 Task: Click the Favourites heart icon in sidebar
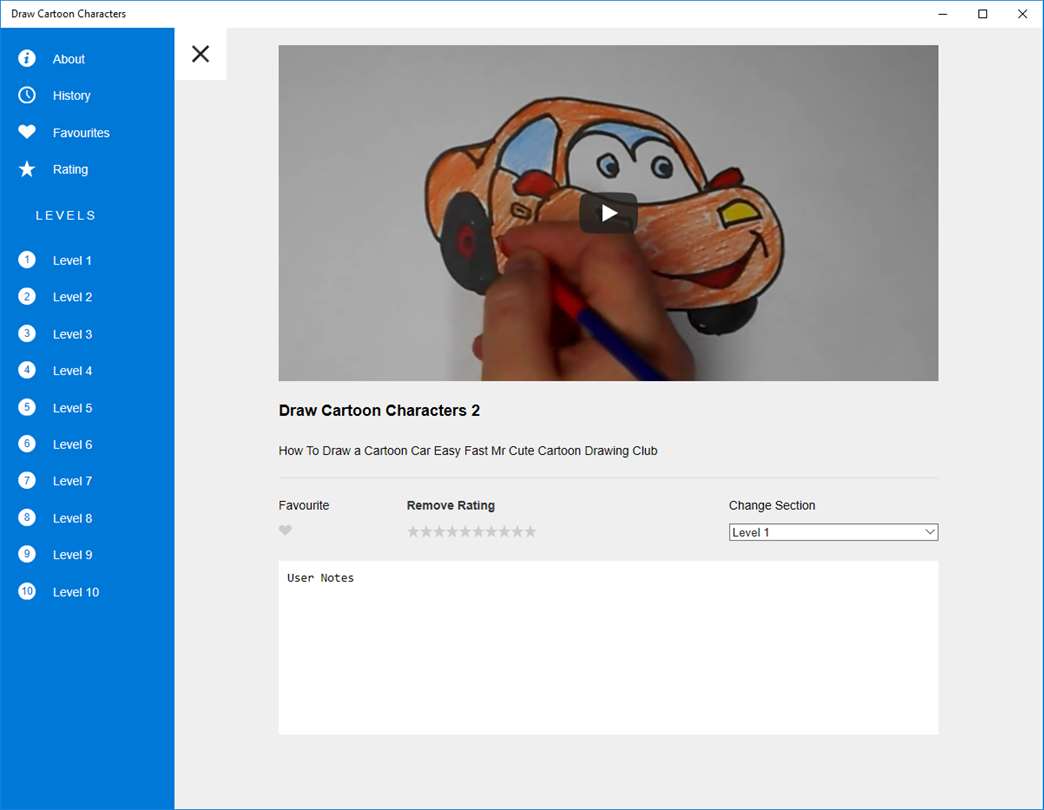coord(27,132)
